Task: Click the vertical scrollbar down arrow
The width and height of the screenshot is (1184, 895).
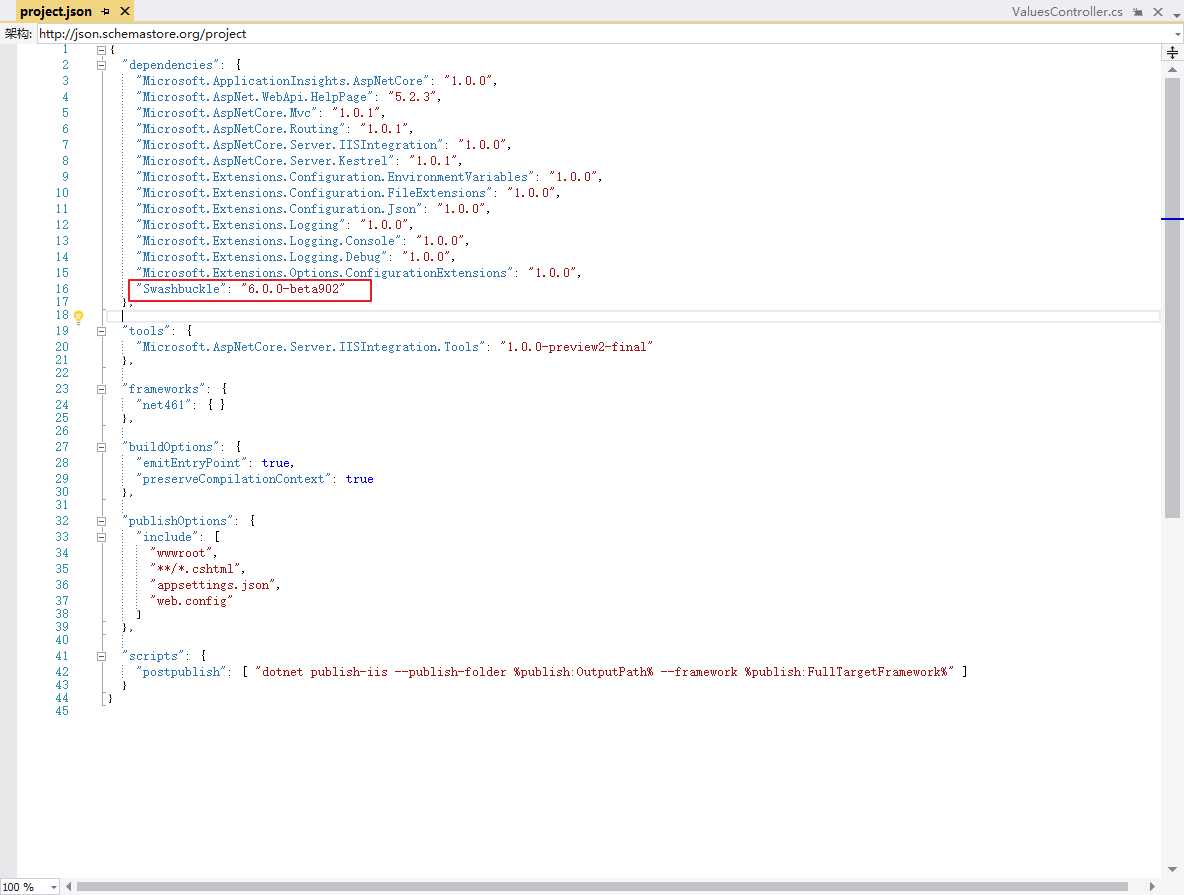Action: [1172, 869]
